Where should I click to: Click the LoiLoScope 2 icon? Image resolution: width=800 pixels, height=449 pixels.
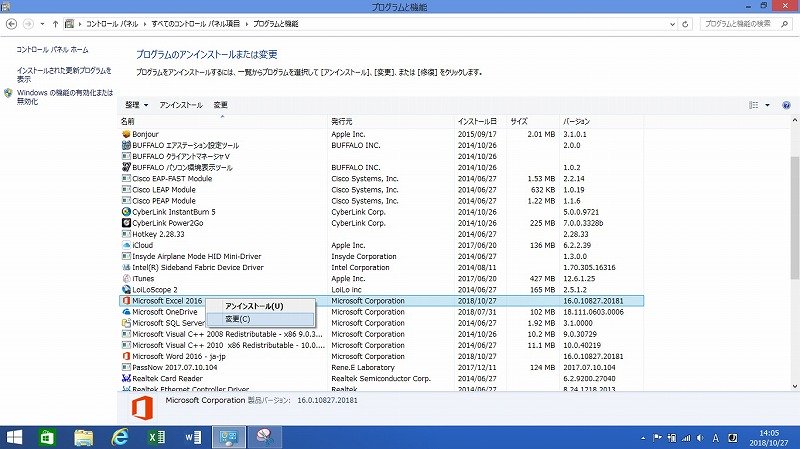click(x=126, y=290)
